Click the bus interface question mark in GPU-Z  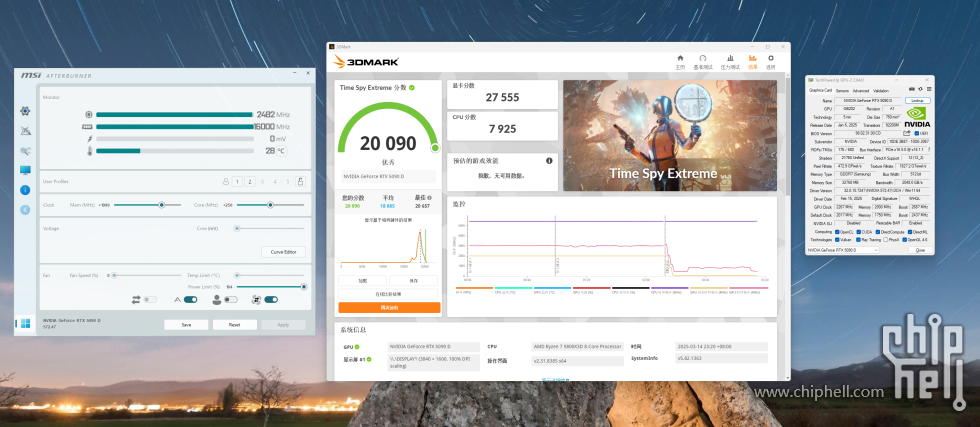coord(929,149)
